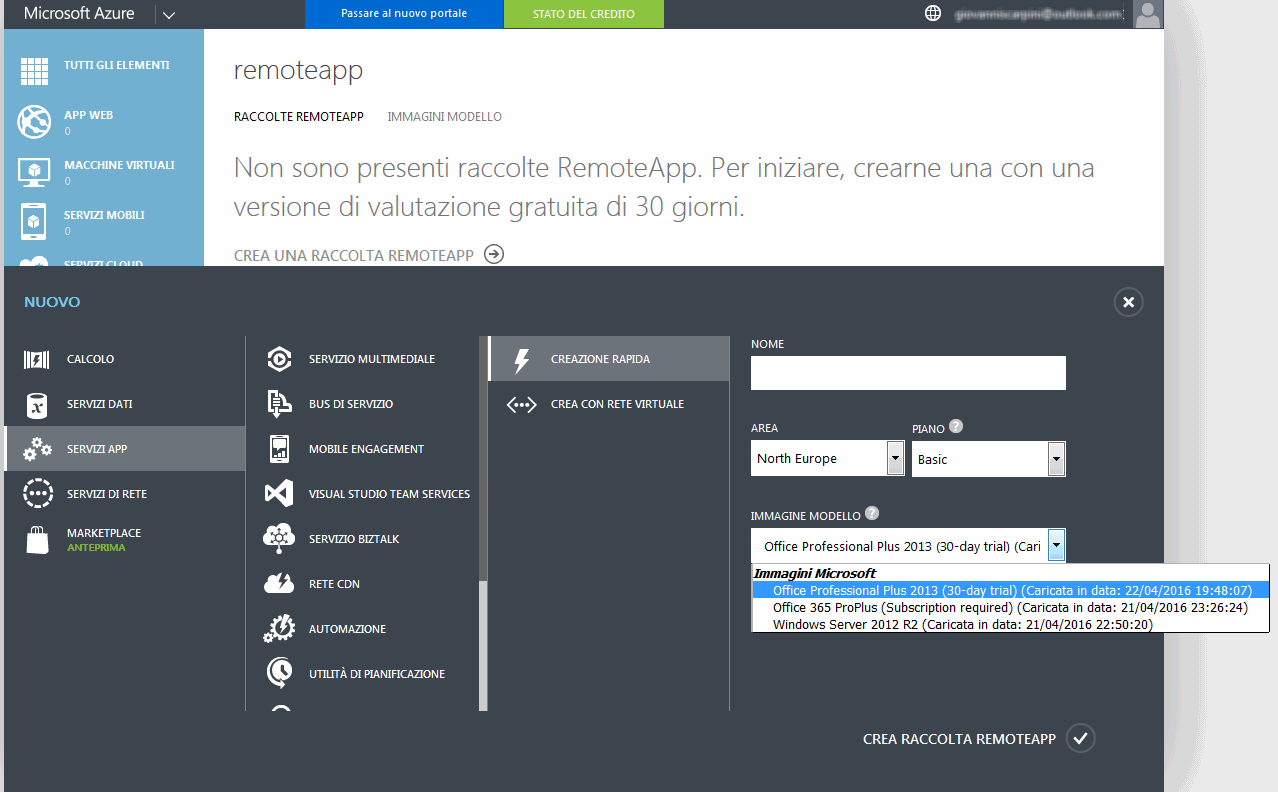Open the Macchine Virtuali monitor icon
Screen dimensions: 1278x792
click(x=35, y=172)
